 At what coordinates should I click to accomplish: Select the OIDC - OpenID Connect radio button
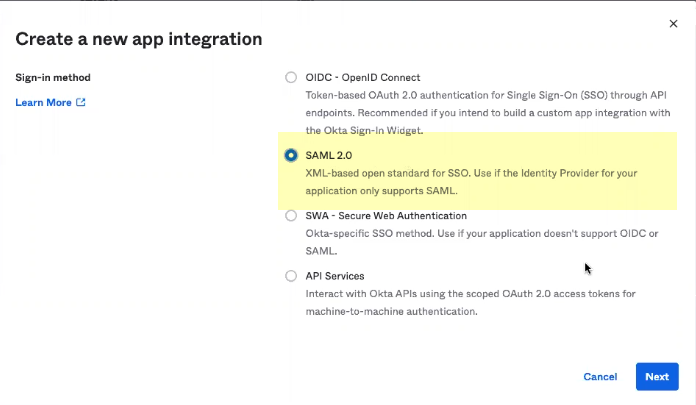pos(291,77)
